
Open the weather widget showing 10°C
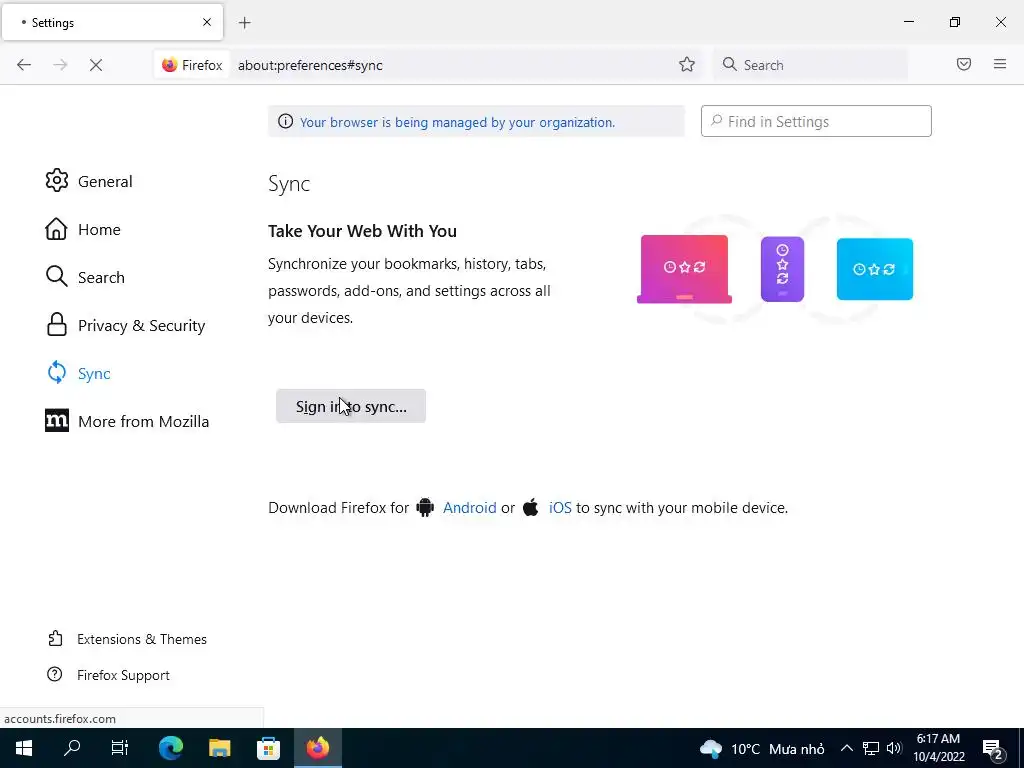[761, 748]
